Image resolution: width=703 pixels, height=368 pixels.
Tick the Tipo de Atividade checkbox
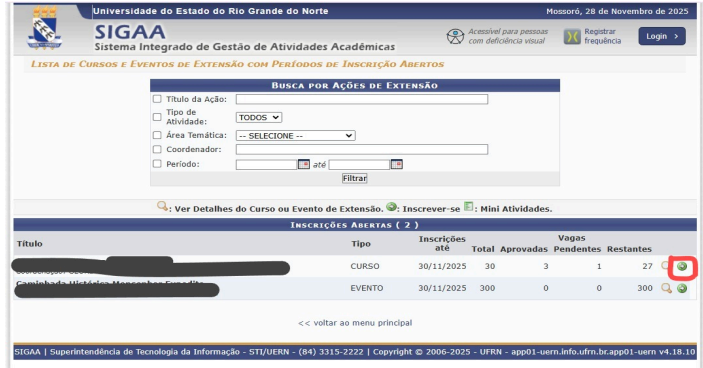point(157,117)
